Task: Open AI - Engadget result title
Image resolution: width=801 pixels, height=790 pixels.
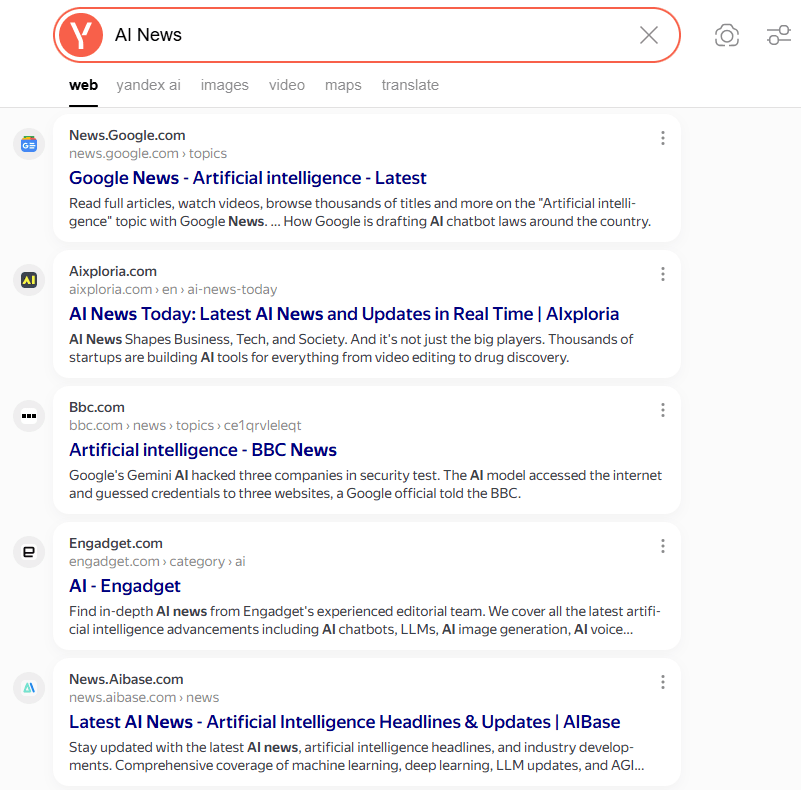Action: tap(125, 586)
